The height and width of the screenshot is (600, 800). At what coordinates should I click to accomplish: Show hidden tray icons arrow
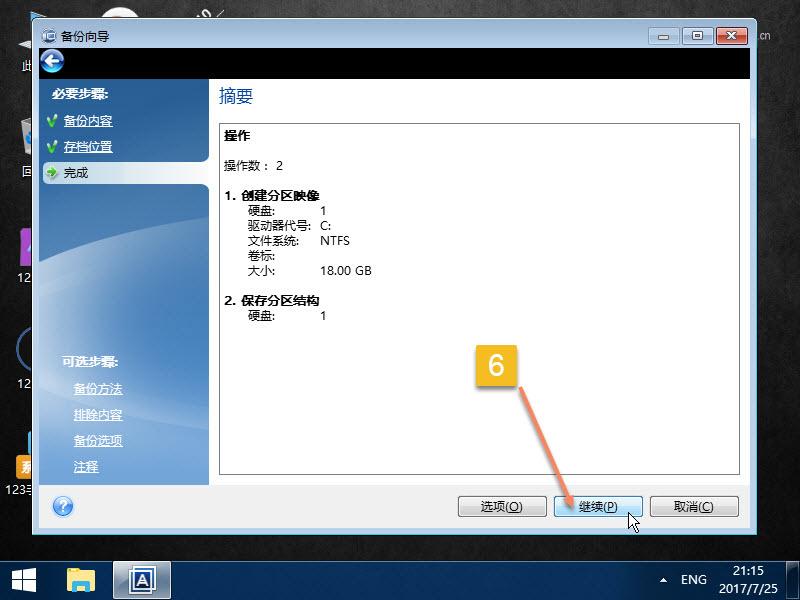(663, 580)
